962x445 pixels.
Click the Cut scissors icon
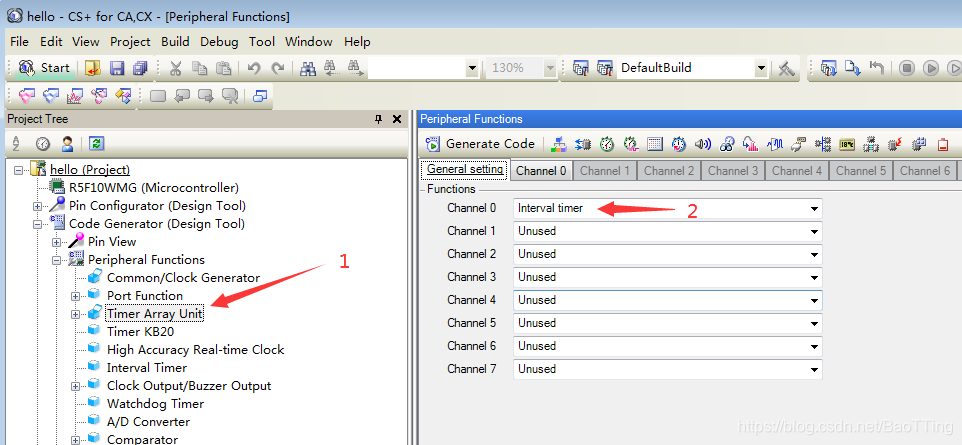(x=175, y=68)
